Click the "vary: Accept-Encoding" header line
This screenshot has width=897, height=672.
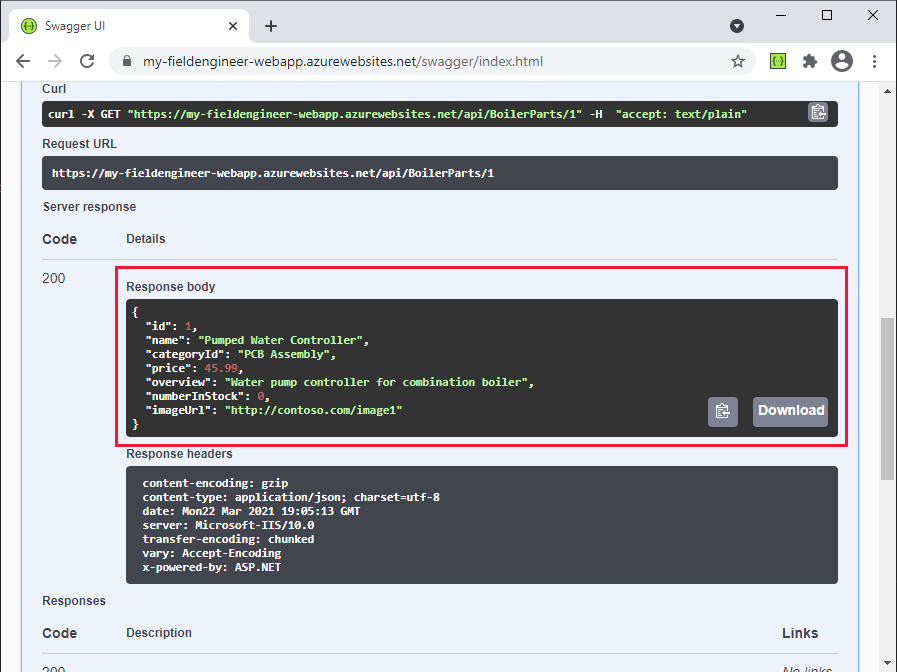click(212, 554)
